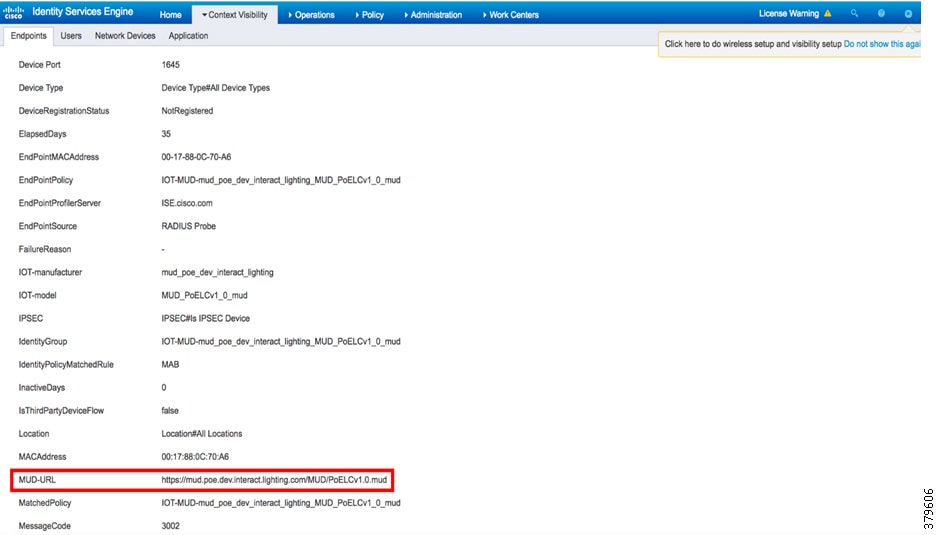Screen dimensions: 937x535
Task: Click the Device Port value 1645
Action: point(170,65)
